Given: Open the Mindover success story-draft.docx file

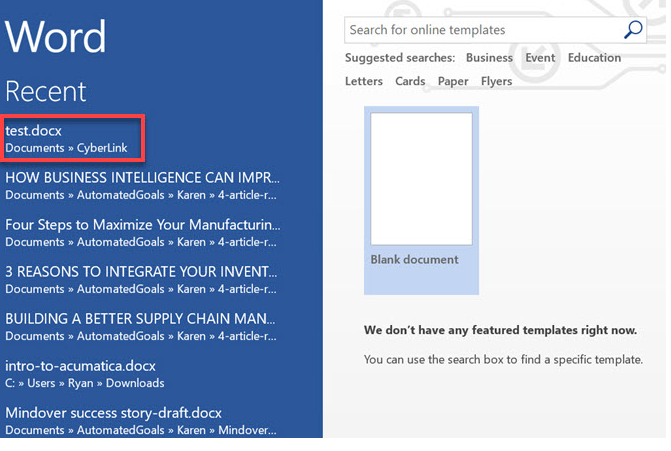Looking at the screenshot, I should point(113,412).
